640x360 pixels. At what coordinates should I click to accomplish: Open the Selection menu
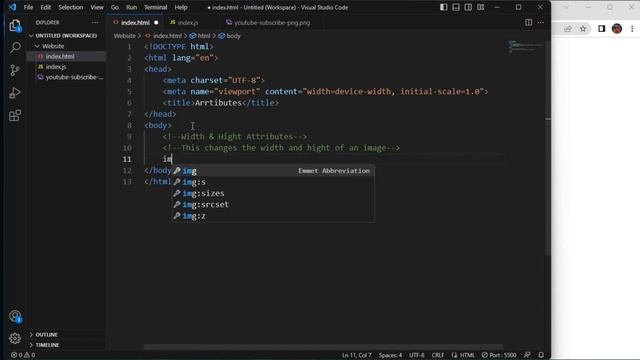pos(71,7)
